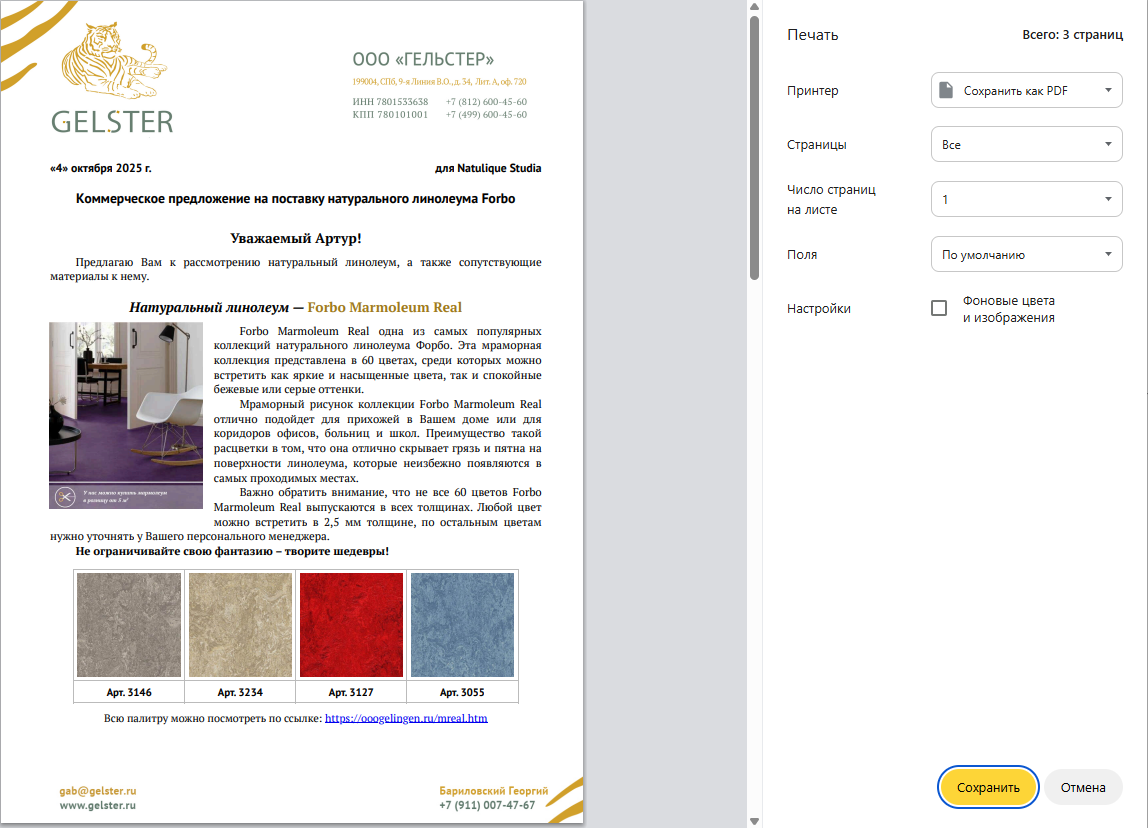1148x828 pixels.
Task: Click the Коммерческое предложение title line
Action: pyautogui.click(x=296, y=199)
